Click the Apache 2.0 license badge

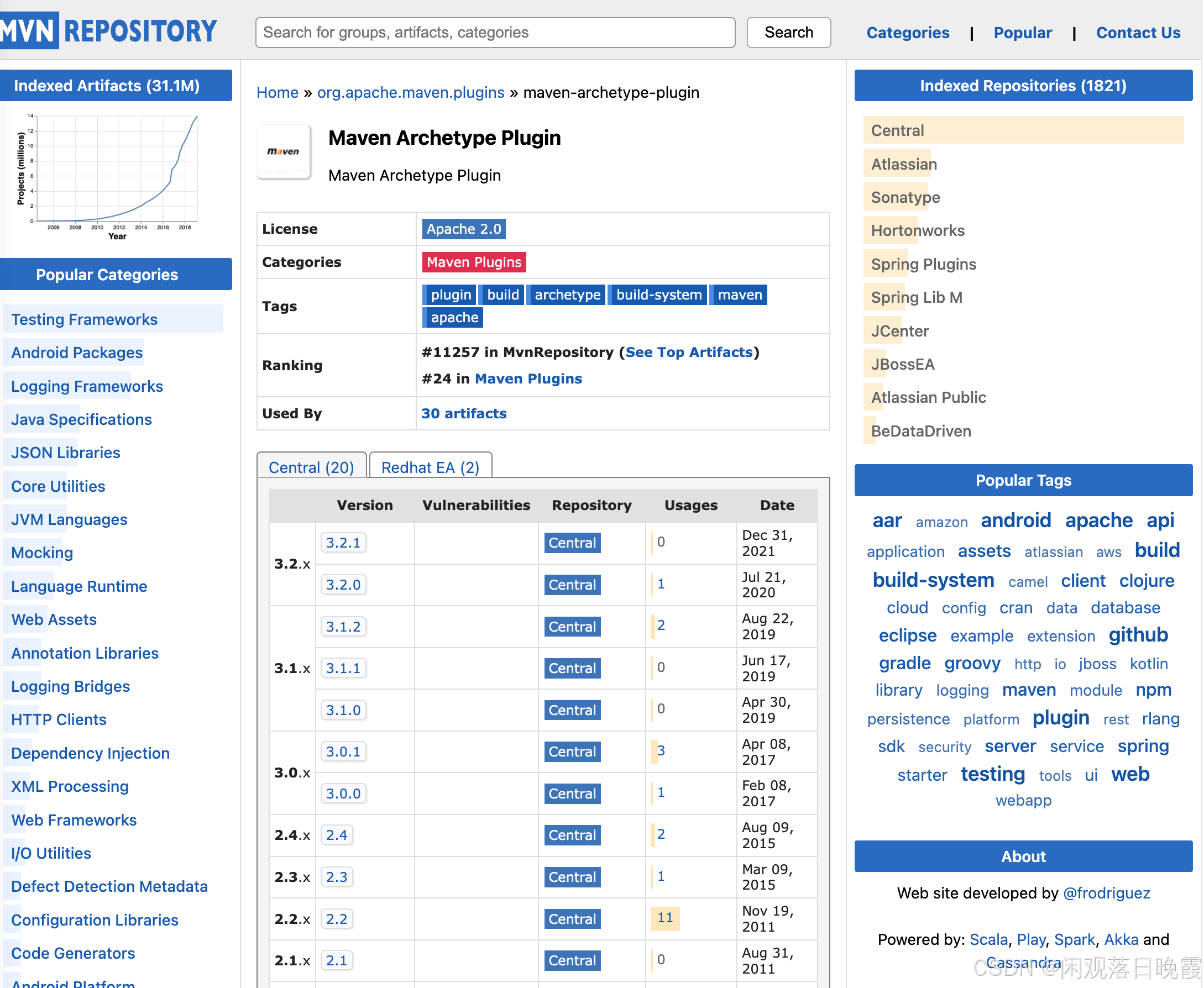463,229
